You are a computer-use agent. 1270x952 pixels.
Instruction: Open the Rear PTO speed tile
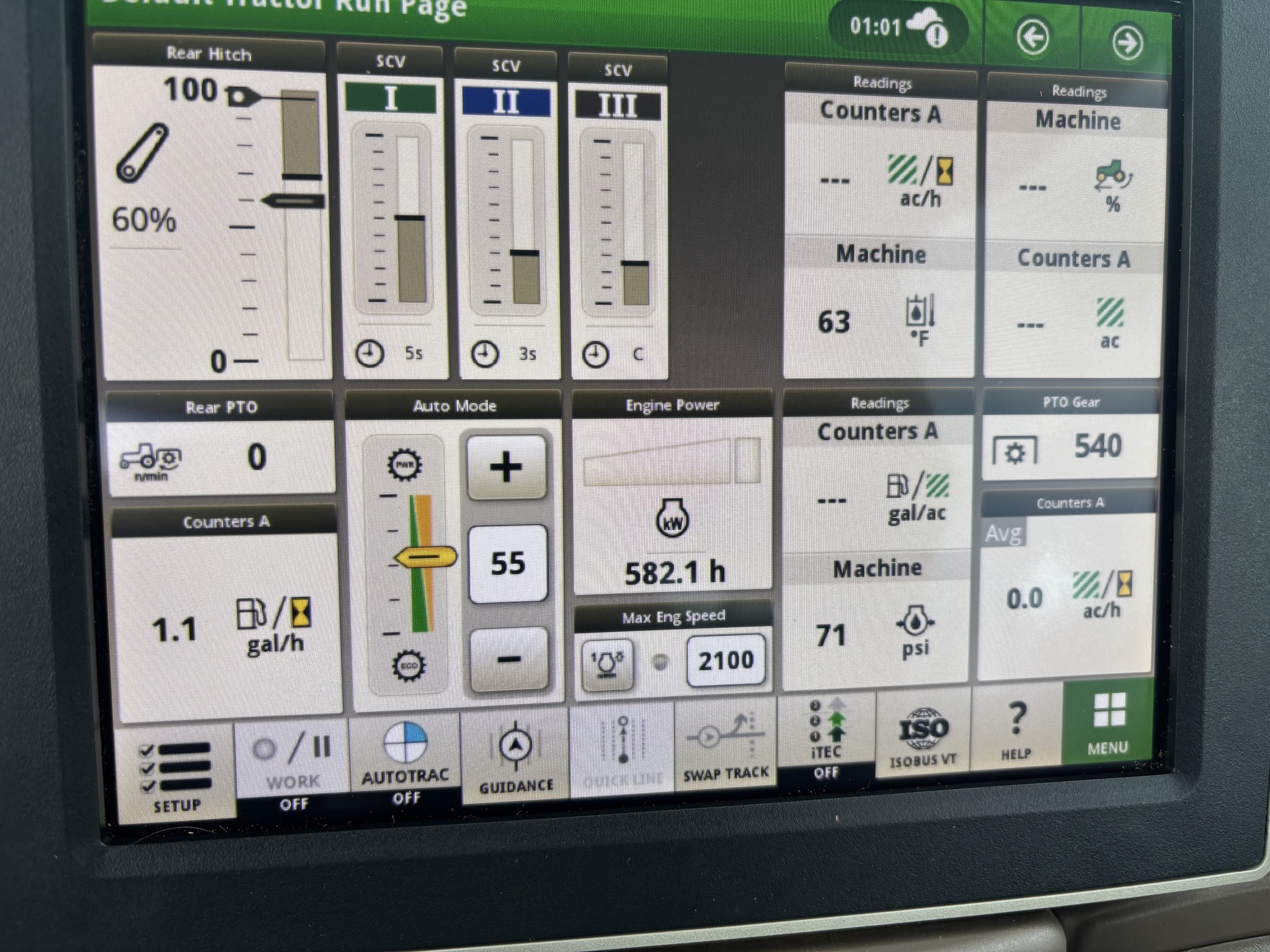pyautogui.click(x=221, y=457)
